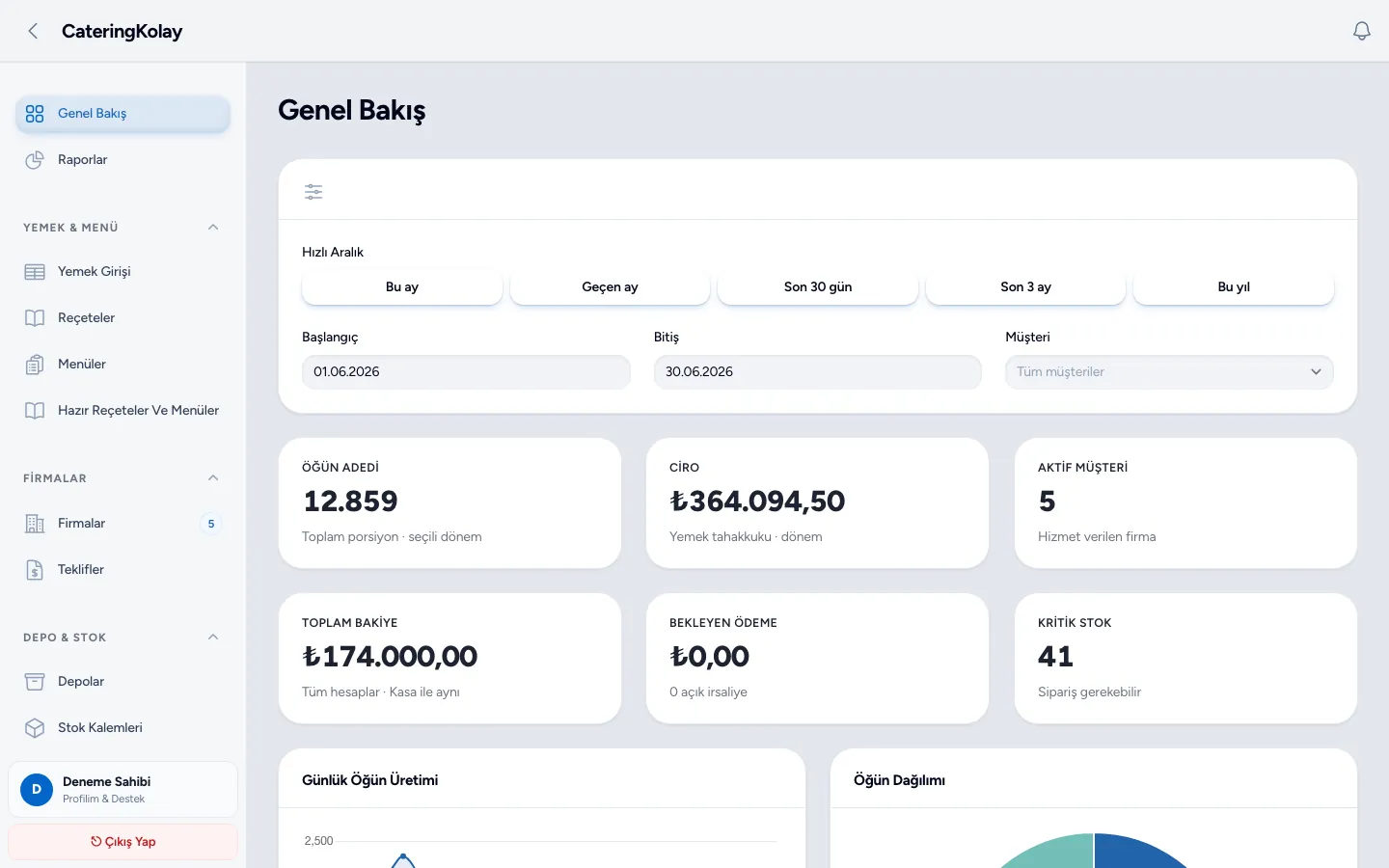Click the Çıkış Yap logout button

pyautogui.click(x=123, y=842)
